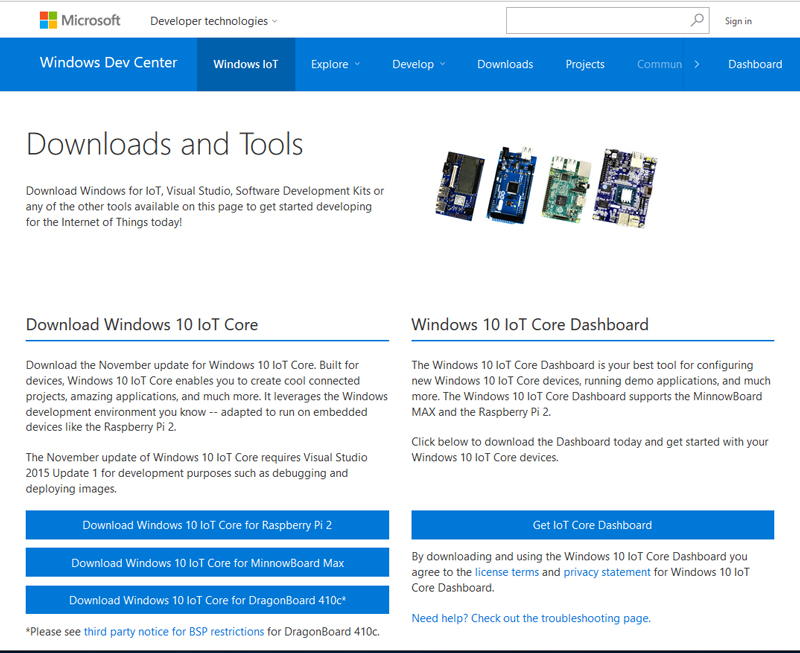Click the search magnifier icon
The image size is (800, 653).
(697, 20)
